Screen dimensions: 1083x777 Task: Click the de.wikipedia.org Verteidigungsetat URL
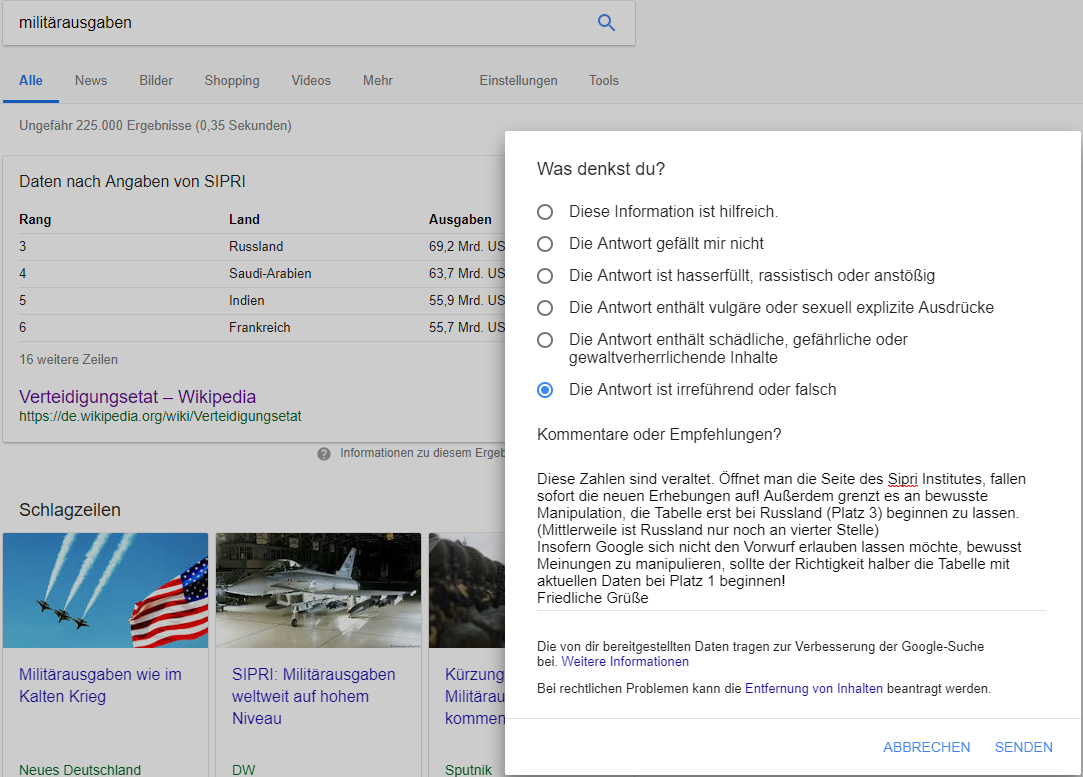(x=160, y=416)
